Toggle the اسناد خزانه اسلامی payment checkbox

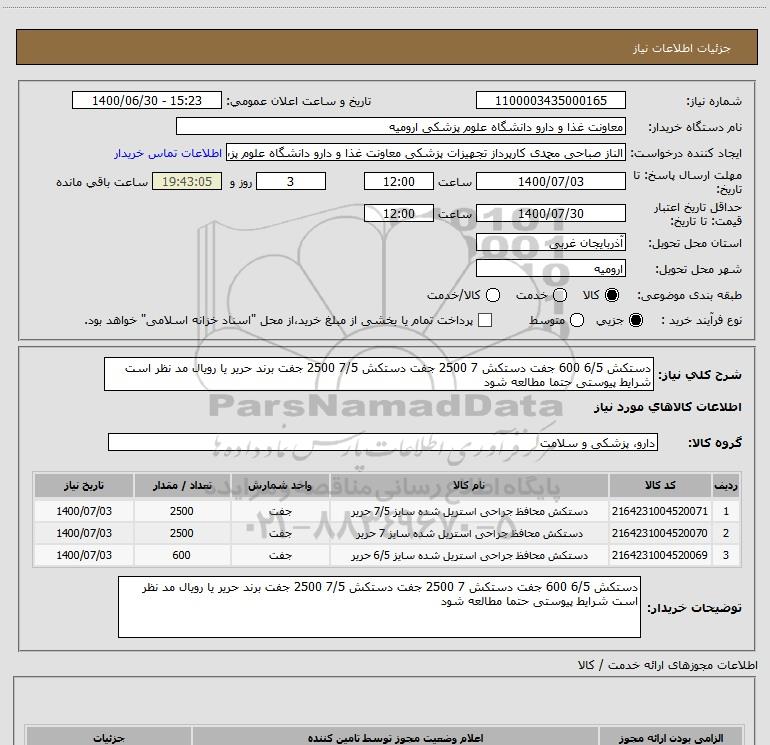pyautogui.click(x=486, y=320)
